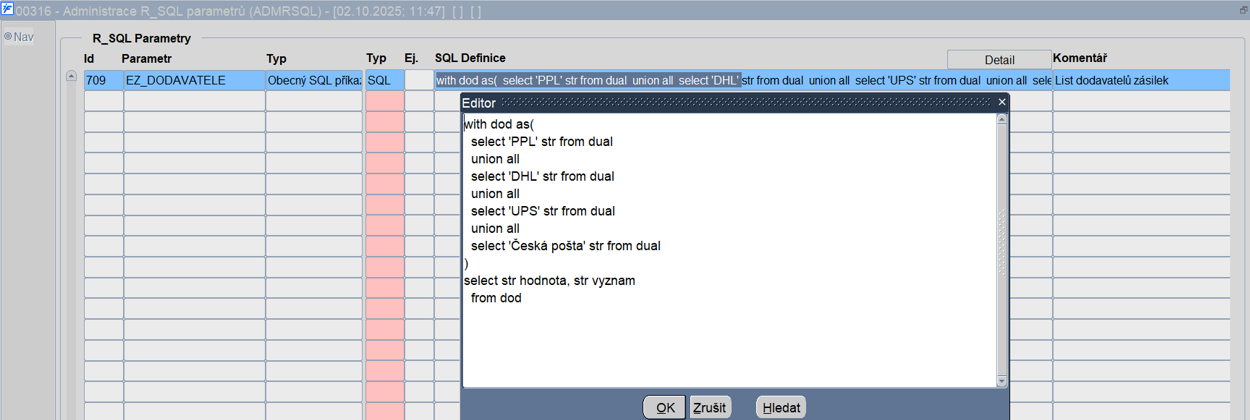The height and width of the screenshot is (420, 1250).
Task: Click Zrušit to cancel the editor
Action: (710, 408)
